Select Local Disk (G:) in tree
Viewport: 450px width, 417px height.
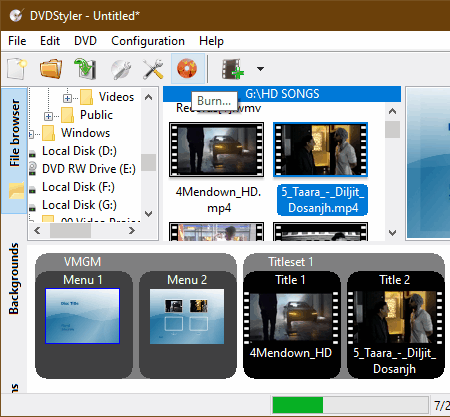[79, 205]
